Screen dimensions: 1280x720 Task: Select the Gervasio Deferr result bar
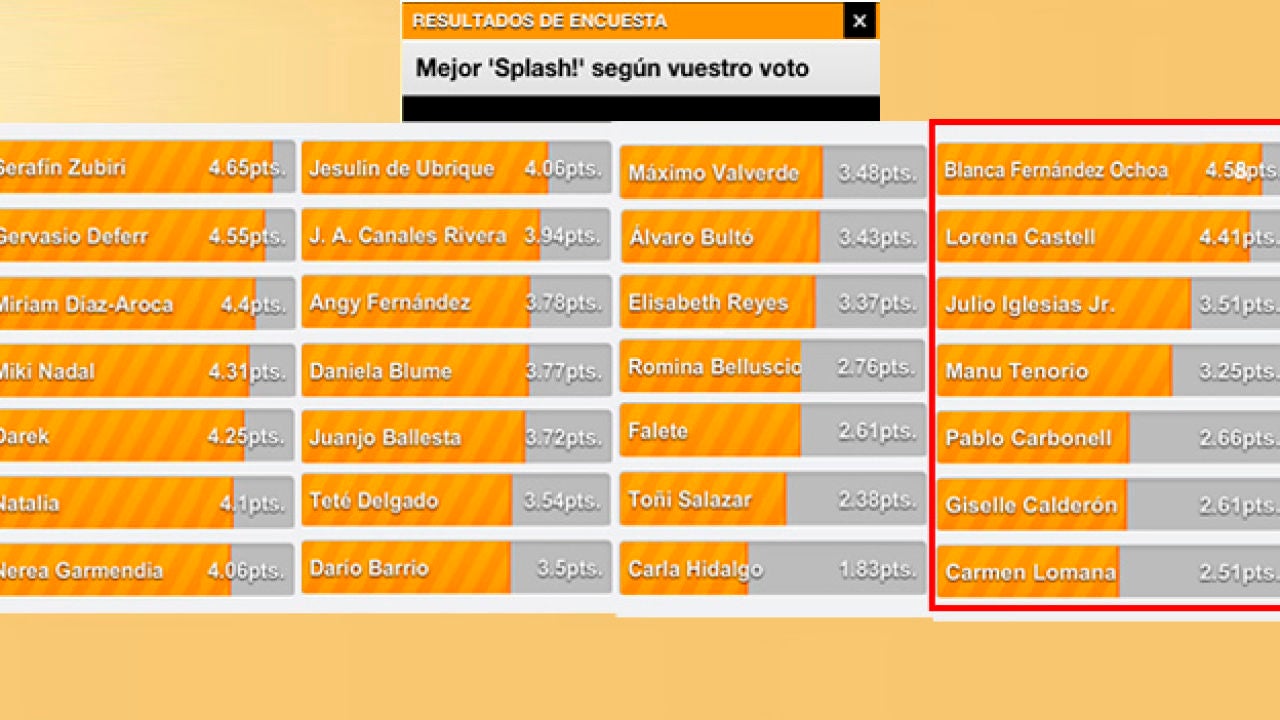(x=146, y=236)
